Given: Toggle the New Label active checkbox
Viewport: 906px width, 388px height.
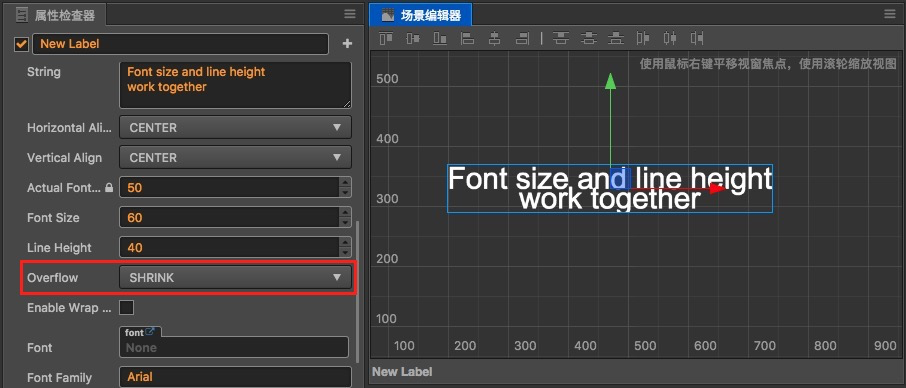Looking at the screenshot, I should (x=21, y=44).
